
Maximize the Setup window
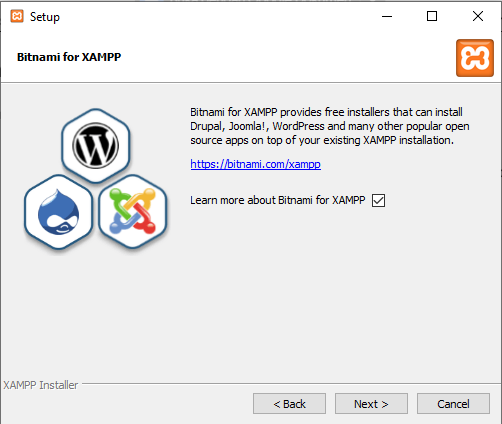tap(432, 16)
